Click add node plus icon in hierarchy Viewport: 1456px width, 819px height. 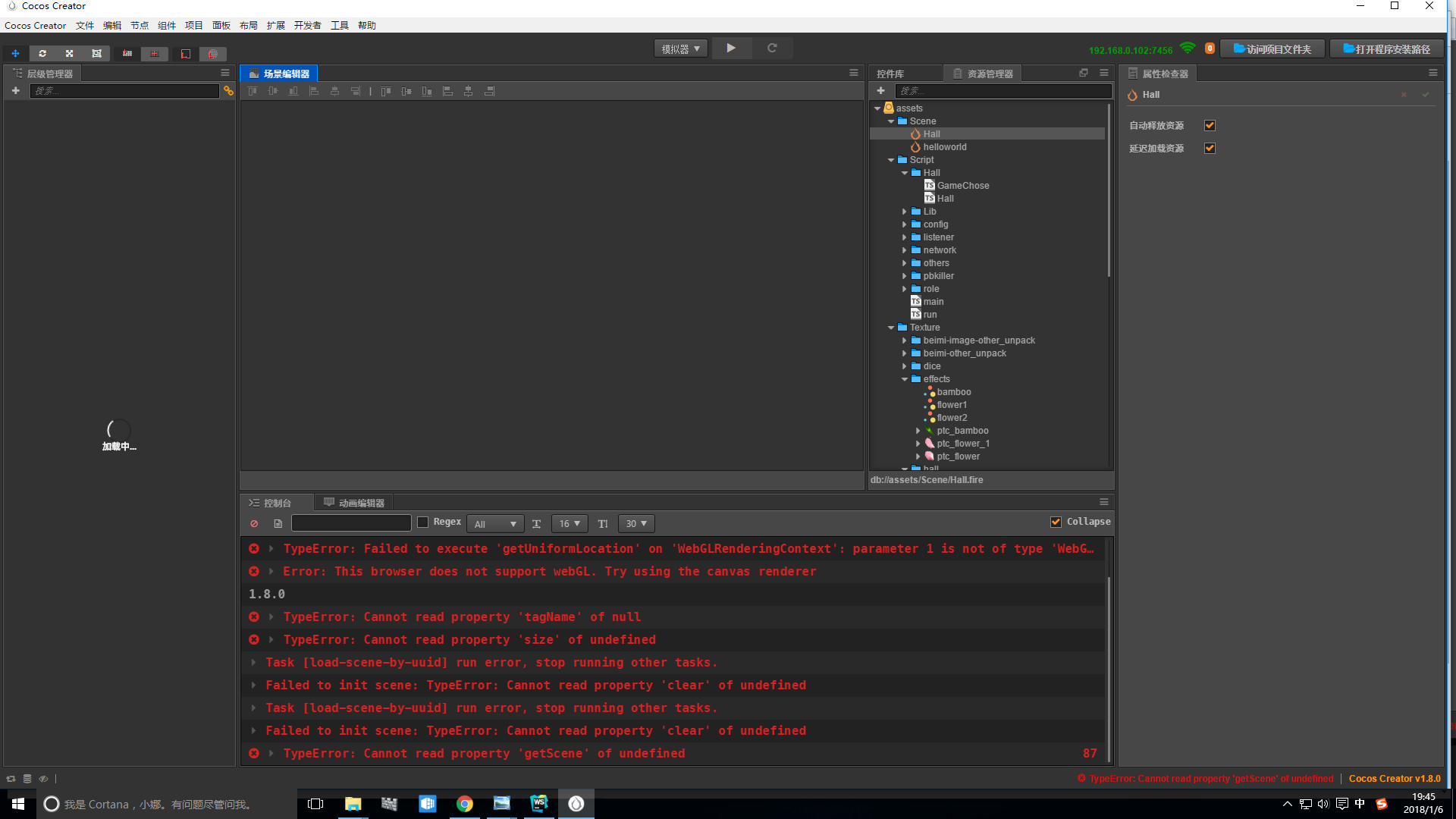tap(15, 91)
